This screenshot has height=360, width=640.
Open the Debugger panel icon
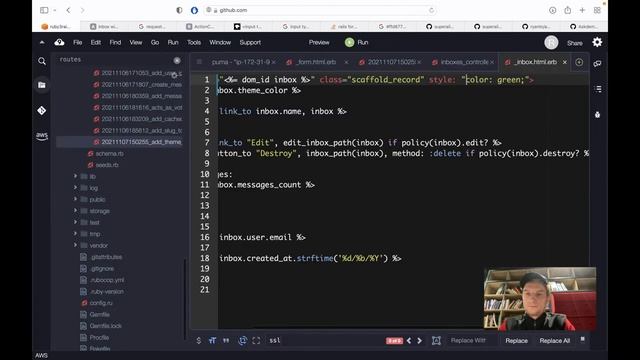[598, 115]
